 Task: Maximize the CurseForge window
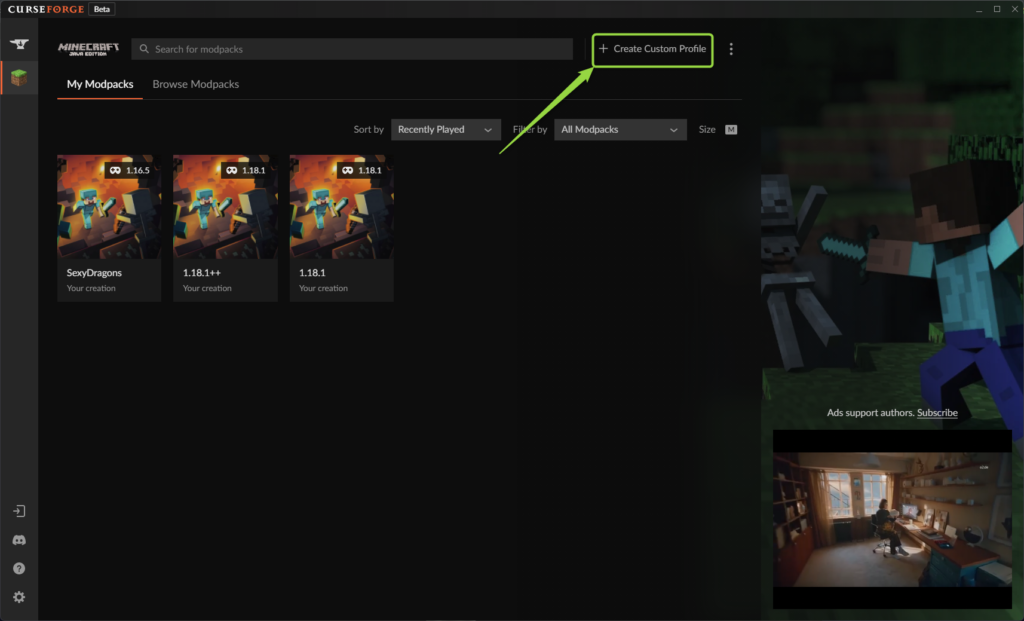(x=997, y=9)
